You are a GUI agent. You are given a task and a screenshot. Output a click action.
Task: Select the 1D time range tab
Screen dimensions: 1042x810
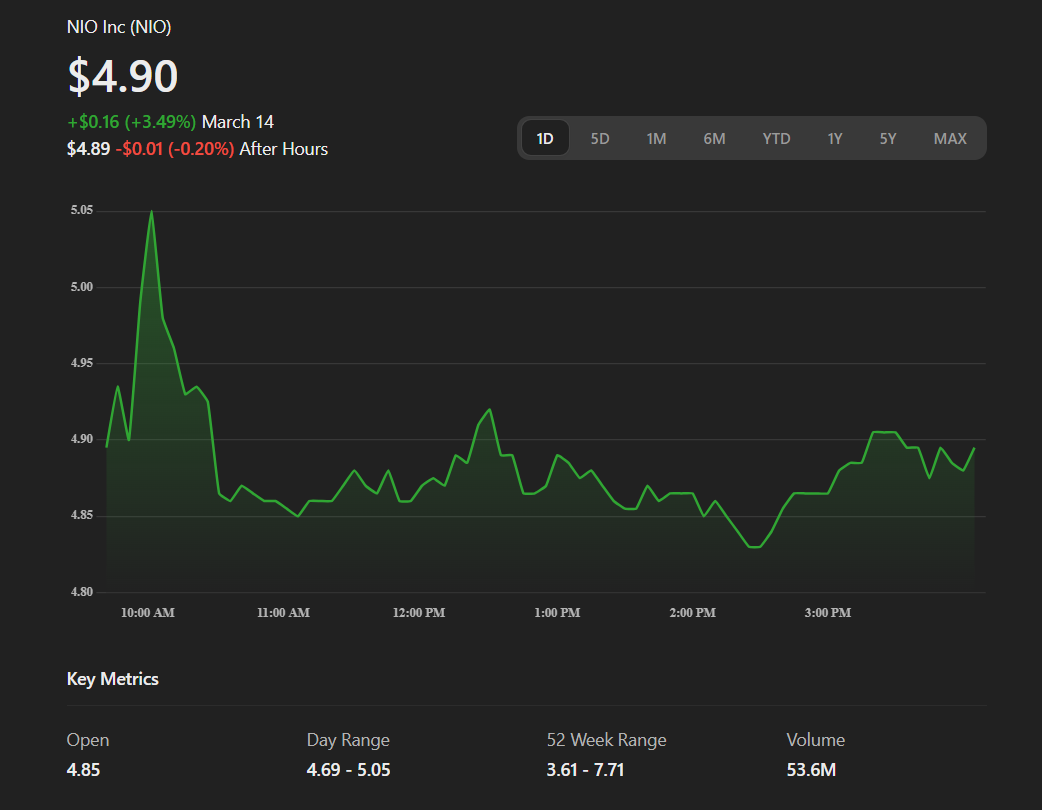(545, 138)
